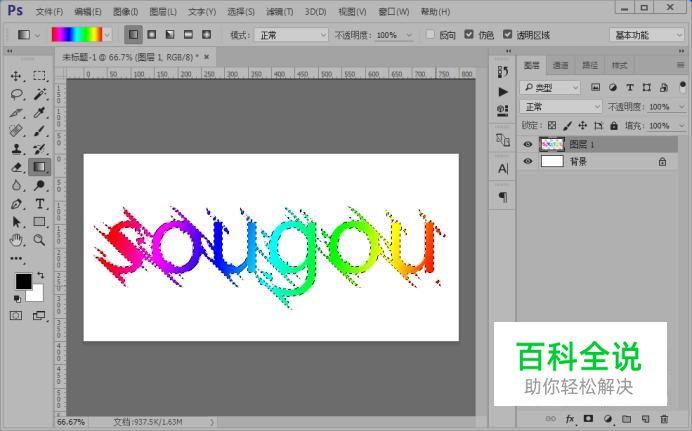692x431 pixels.
Task: Select the Gradient tool in toolbox
Action: click(39, 167)
